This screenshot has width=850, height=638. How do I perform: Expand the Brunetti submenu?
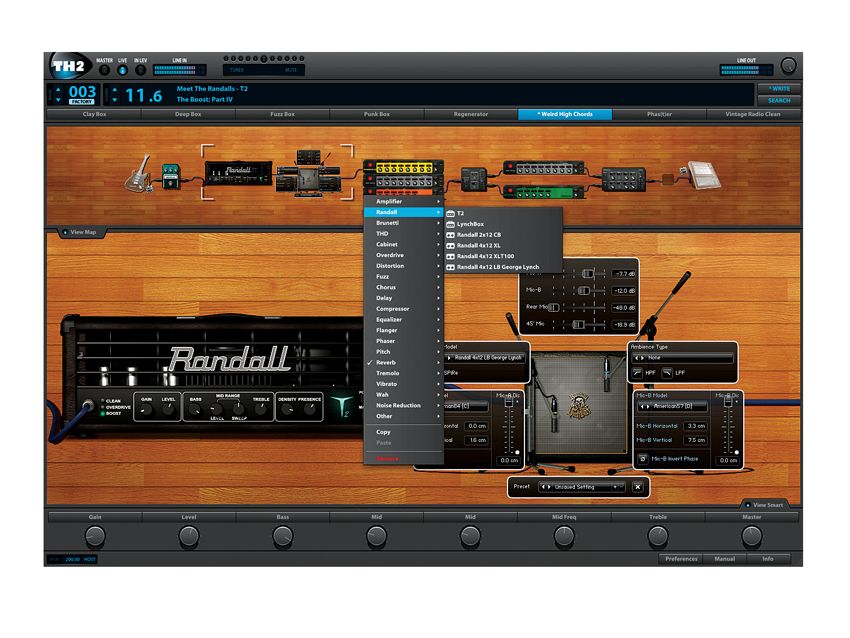tap(404, 223)
